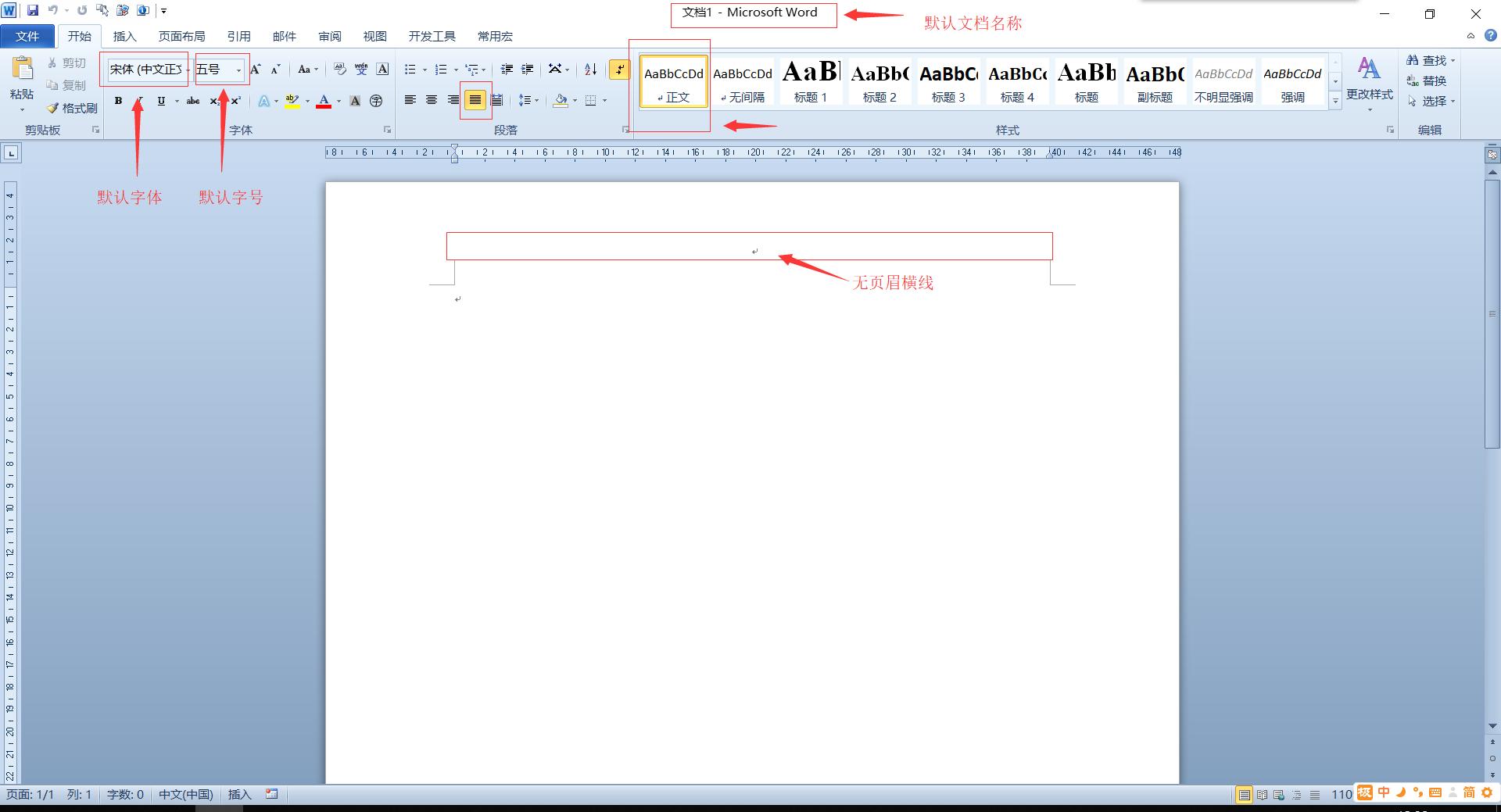Toggle IME moon night-mode icon

point(1401,792)
